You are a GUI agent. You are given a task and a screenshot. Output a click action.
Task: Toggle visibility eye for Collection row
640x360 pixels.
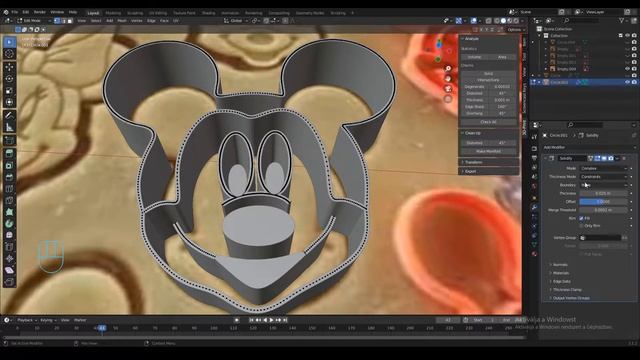[628, 36]
